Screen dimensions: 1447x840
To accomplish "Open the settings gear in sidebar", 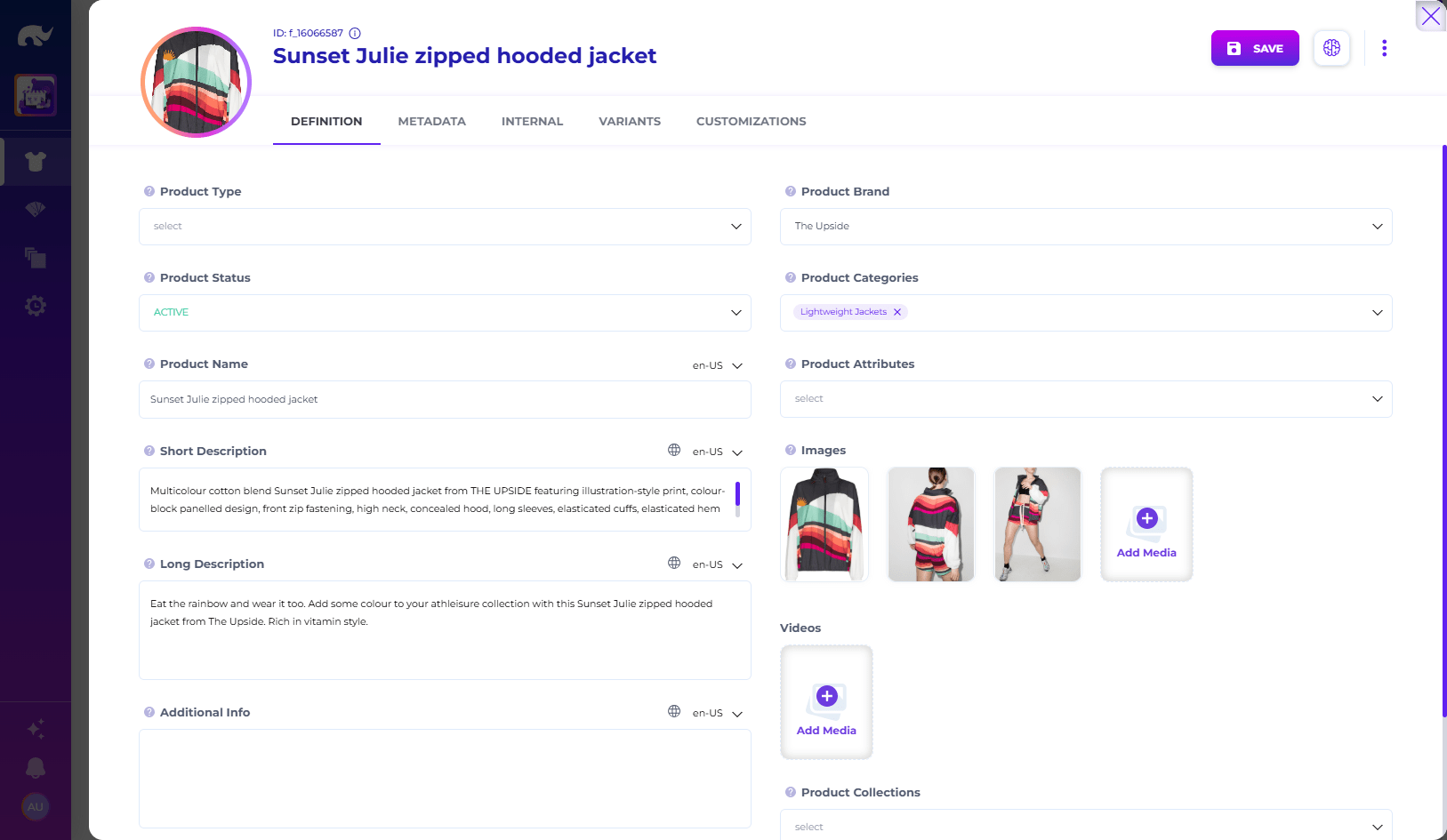I will (x=36, y=306).
